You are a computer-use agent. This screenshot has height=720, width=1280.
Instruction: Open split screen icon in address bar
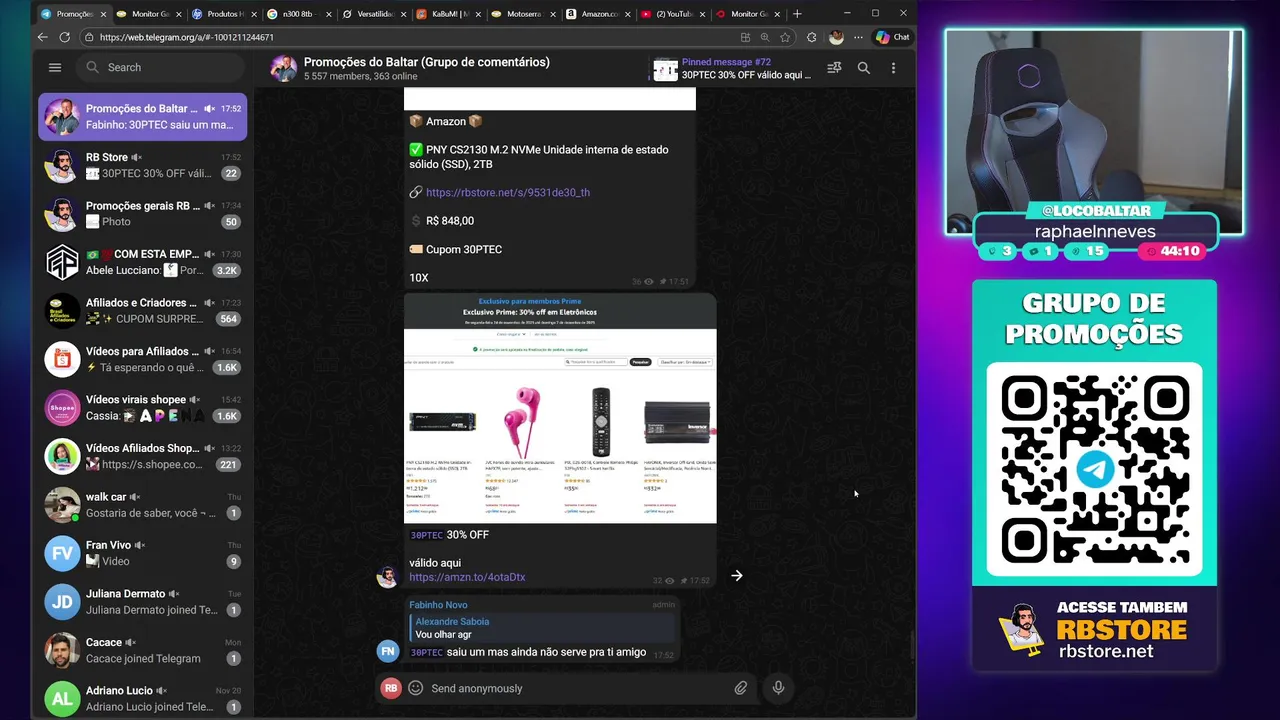click(x=745, y=37)
